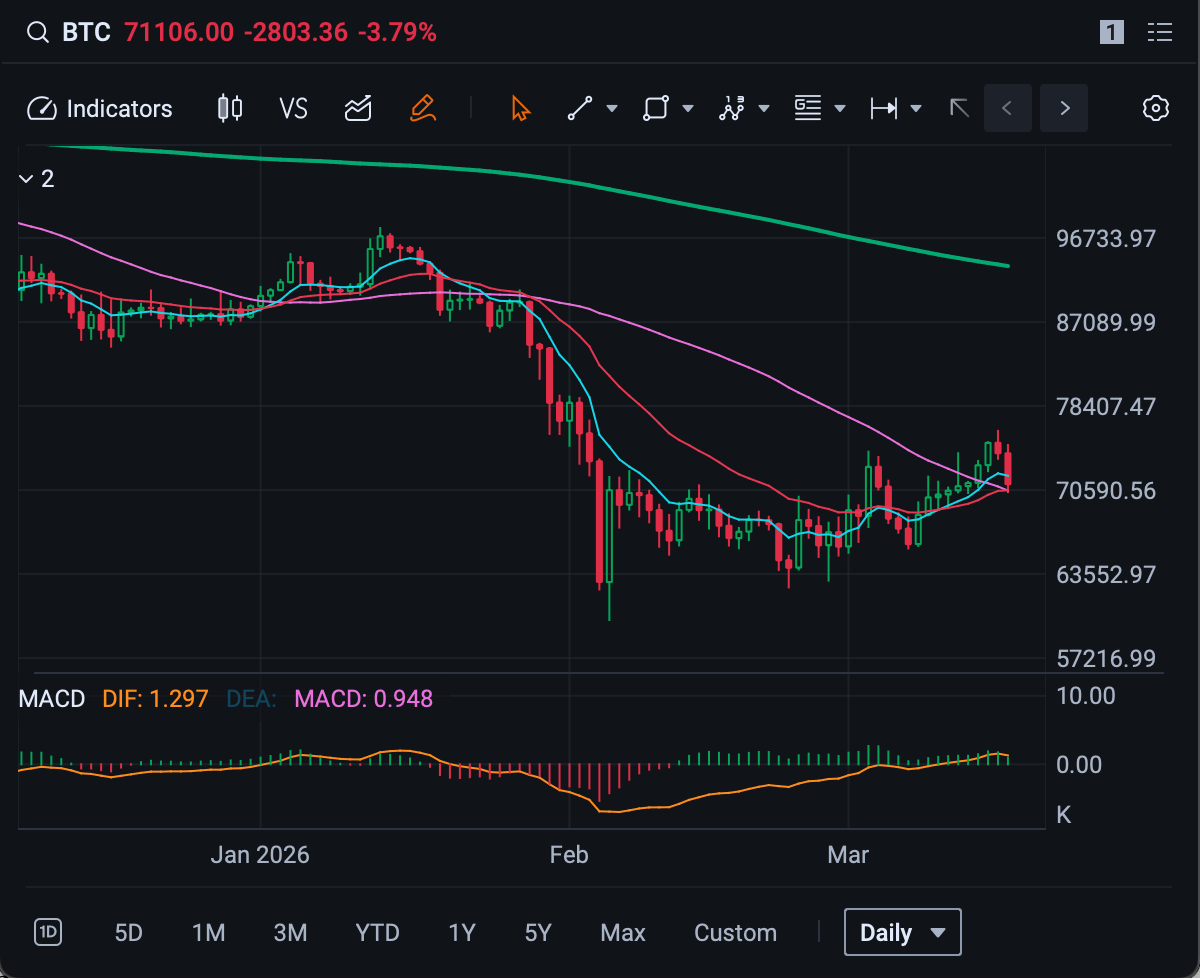Open the Daily interval dropdown

click(902, 933)
